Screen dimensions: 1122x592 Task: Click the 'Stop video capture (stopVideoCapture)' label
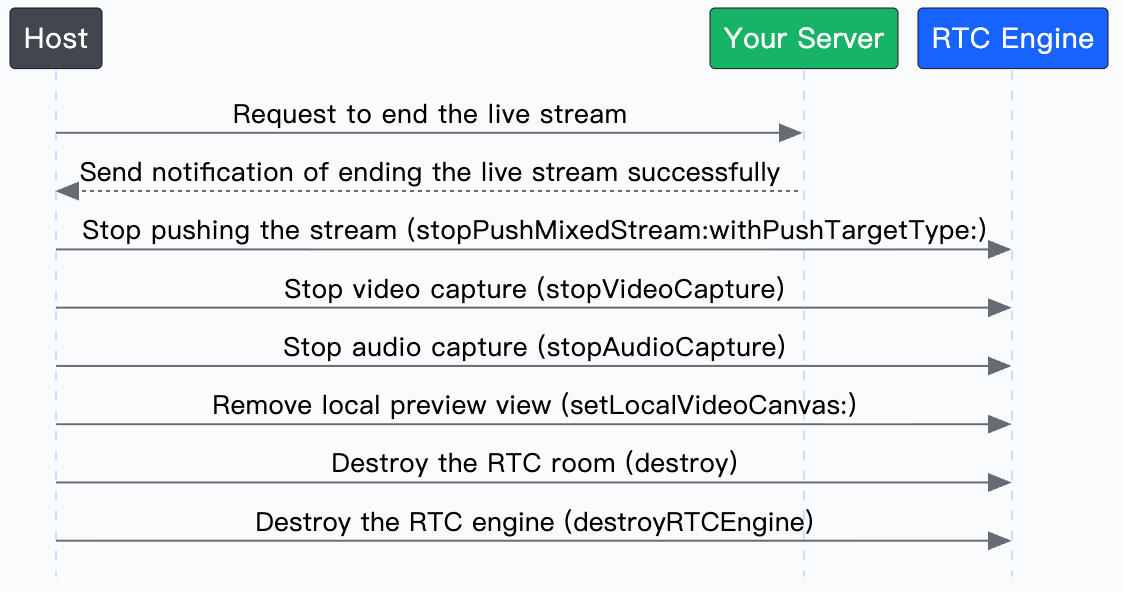click(534, 289)
